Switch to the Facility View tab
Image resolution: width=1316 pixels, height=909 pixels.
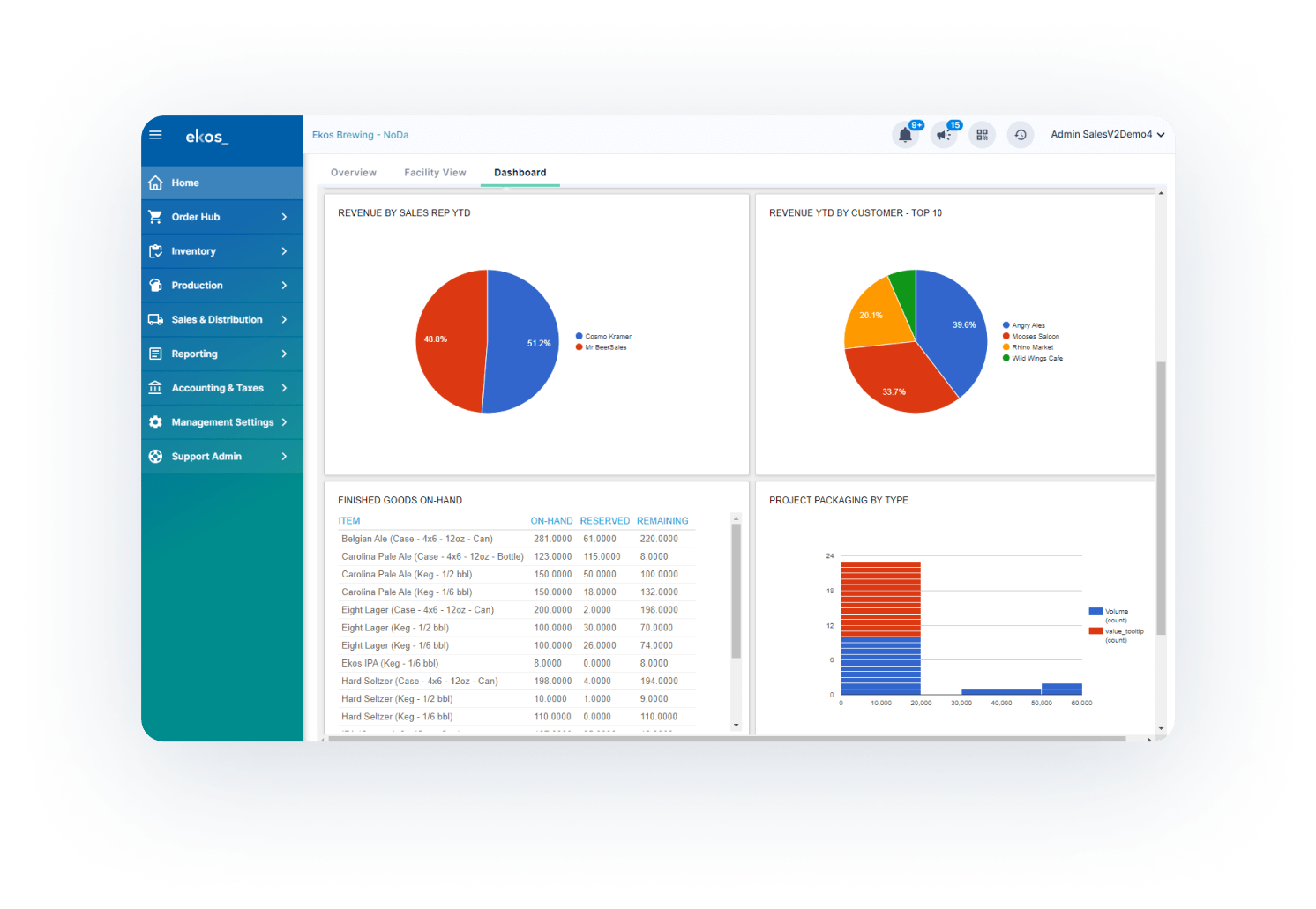point(435,173)
